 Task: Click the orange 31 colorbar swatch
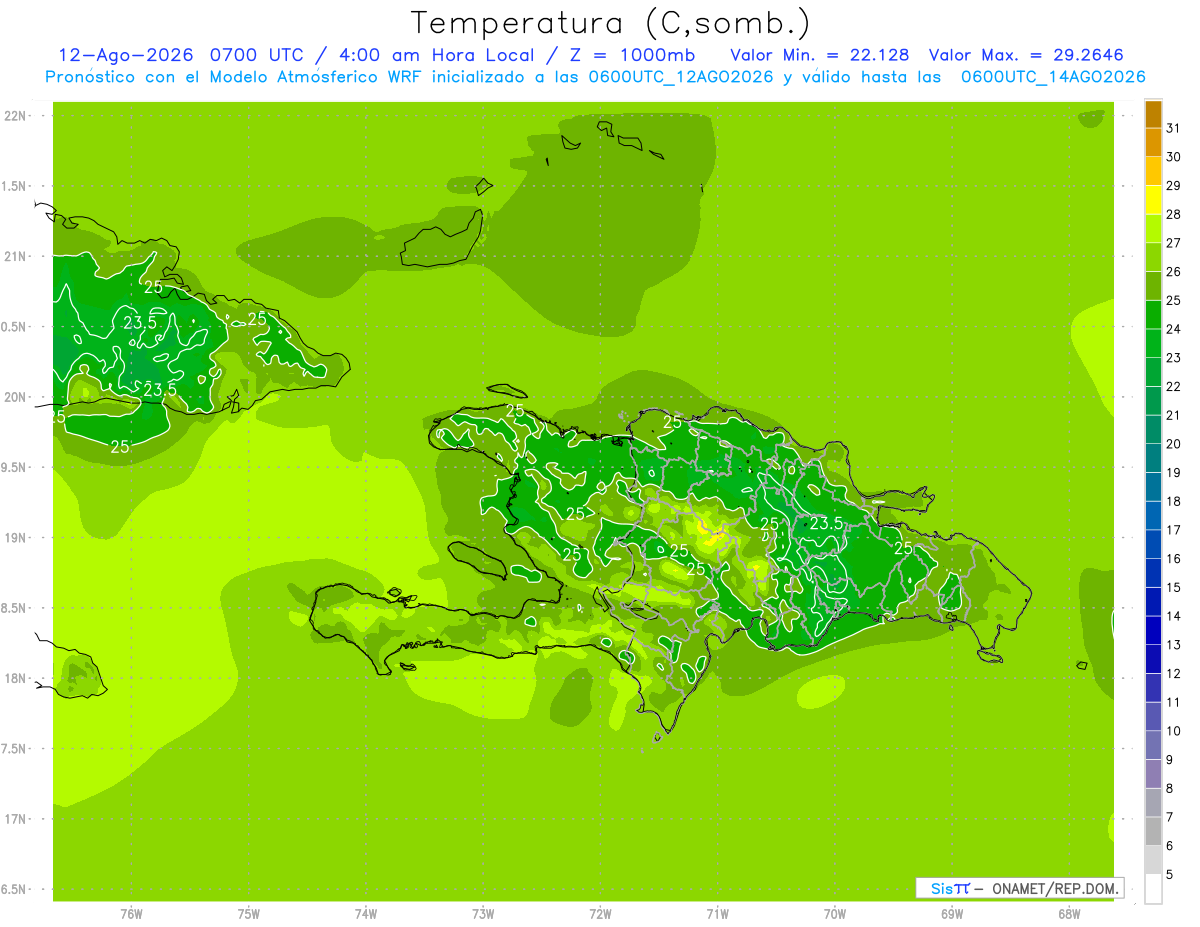click(x=1153, y=114)
